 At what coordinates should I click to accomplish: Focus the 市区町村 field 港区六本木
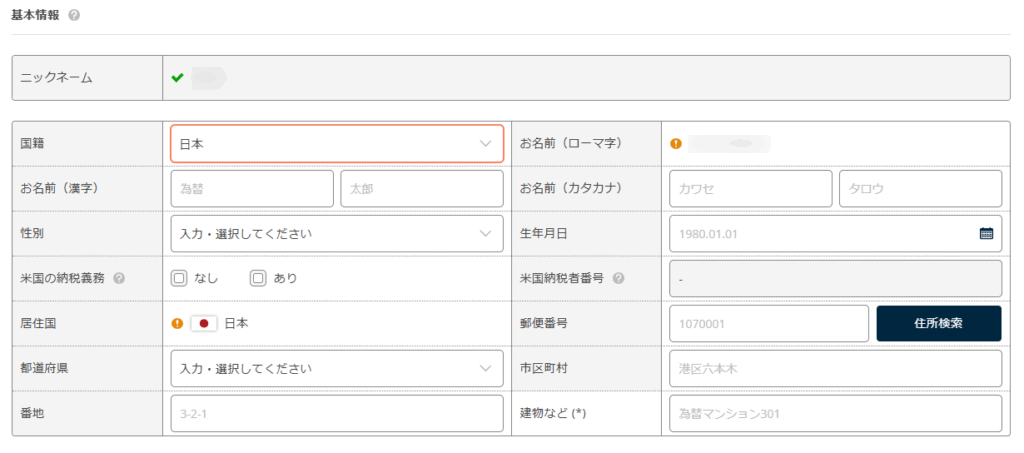point(835,368)
